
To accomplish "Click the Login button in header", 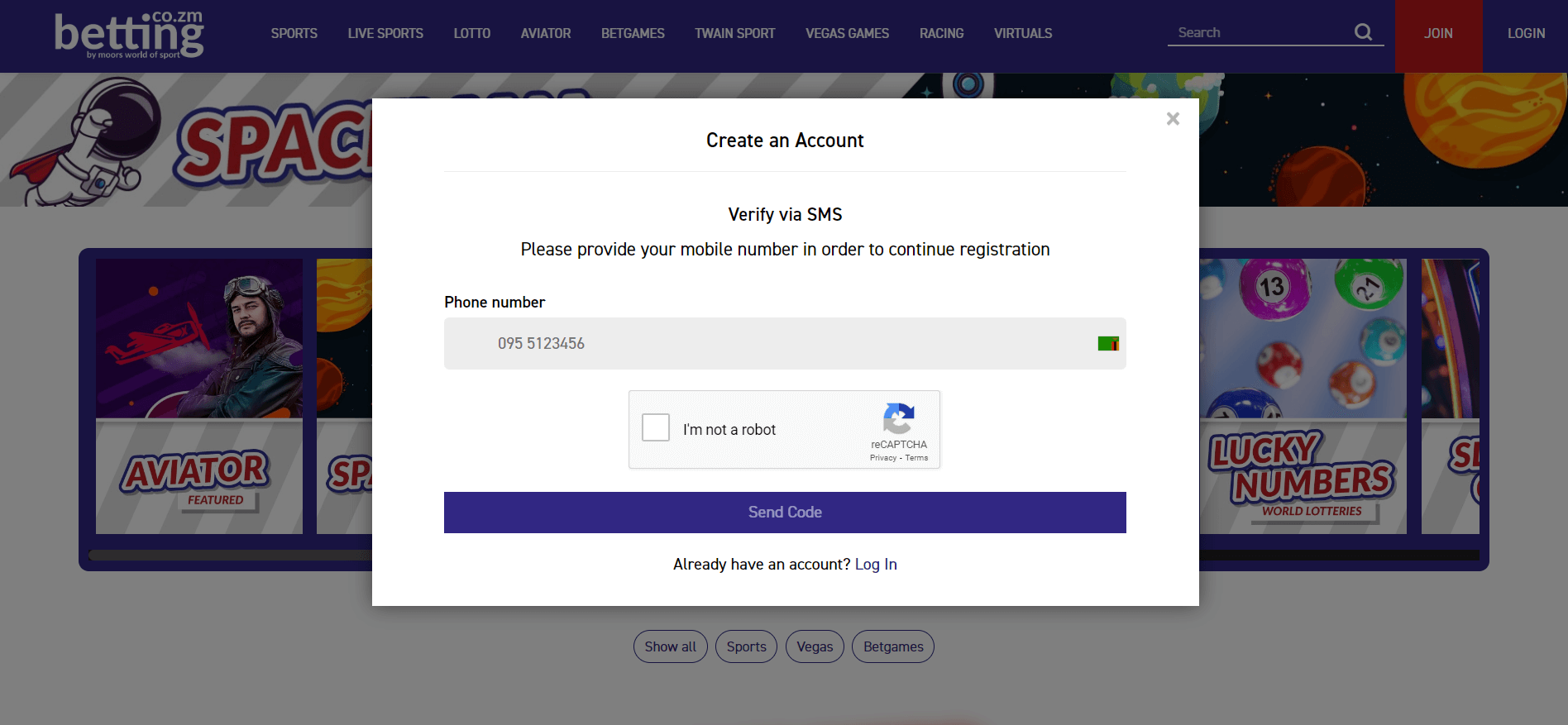I will tap(1526, 34).
